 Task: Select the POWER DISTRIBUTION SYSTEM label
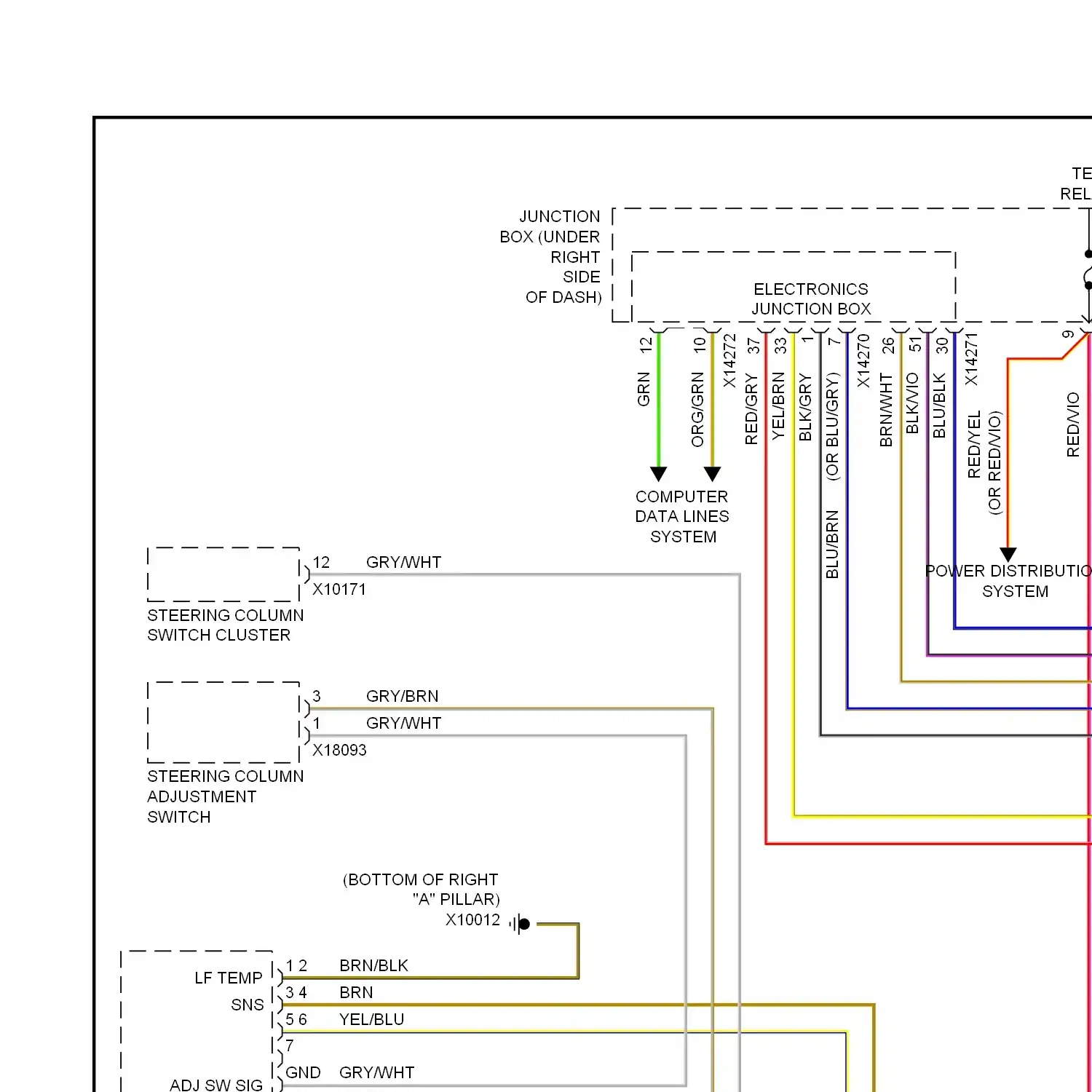(x=1009, y=581)
